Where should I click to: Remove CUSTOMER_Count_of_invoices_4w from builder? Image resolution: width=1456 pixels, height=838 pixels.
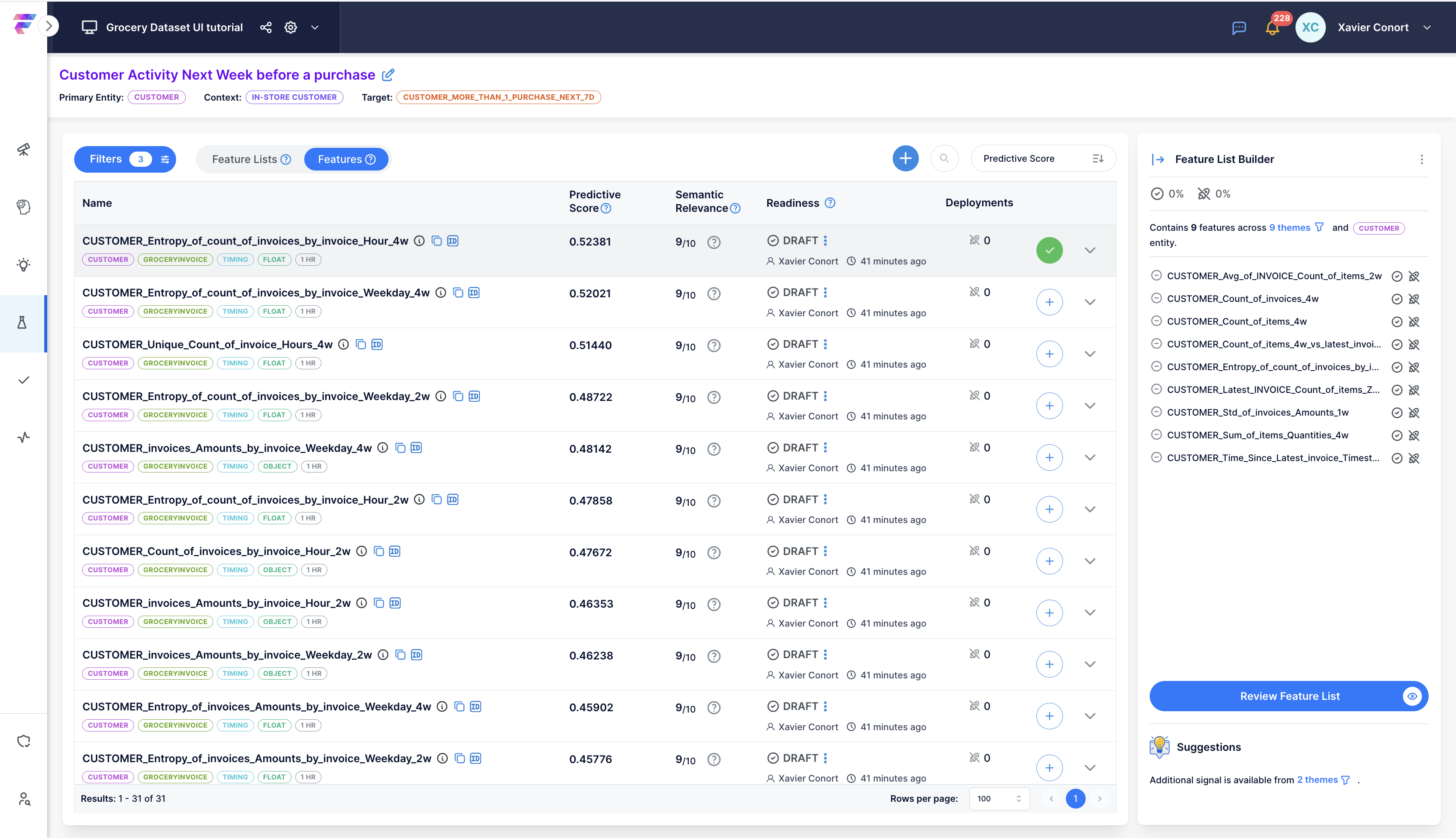tap(1156, 298)
